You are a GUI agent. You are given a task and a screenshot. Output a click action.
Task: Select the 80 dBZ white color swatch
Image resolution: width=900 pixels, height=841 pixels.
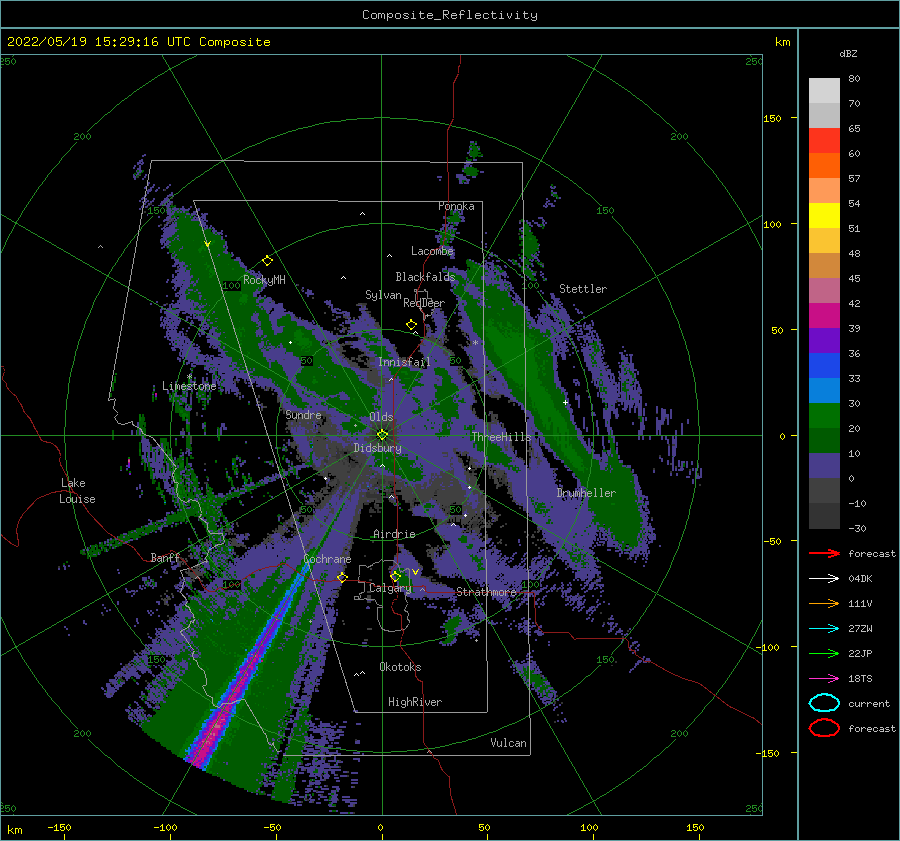tap(824, 90)
